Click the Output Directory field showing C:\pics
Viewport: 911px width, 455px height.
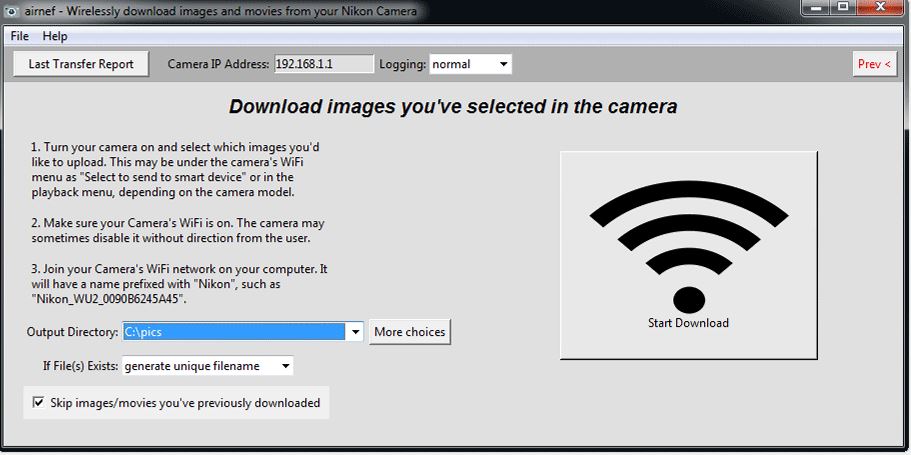click(x=234, y=332)
